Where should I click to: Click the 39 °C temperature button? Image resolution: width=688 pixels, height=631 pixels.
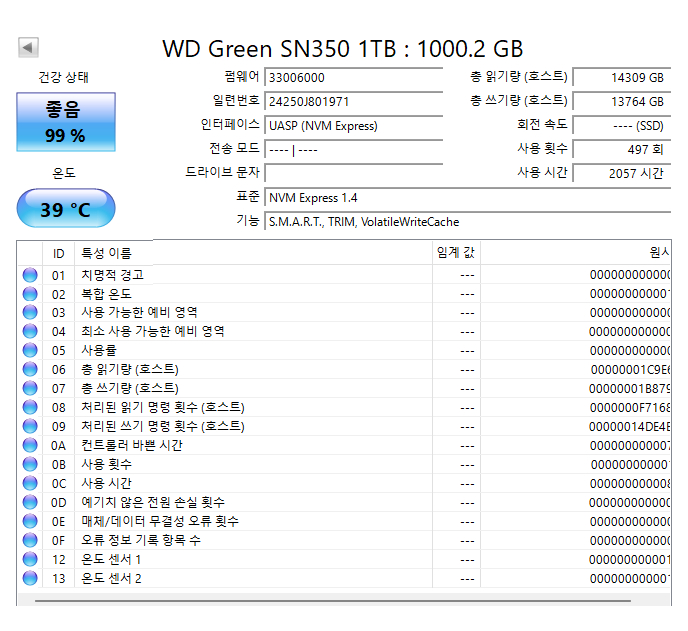coord(66,208)
